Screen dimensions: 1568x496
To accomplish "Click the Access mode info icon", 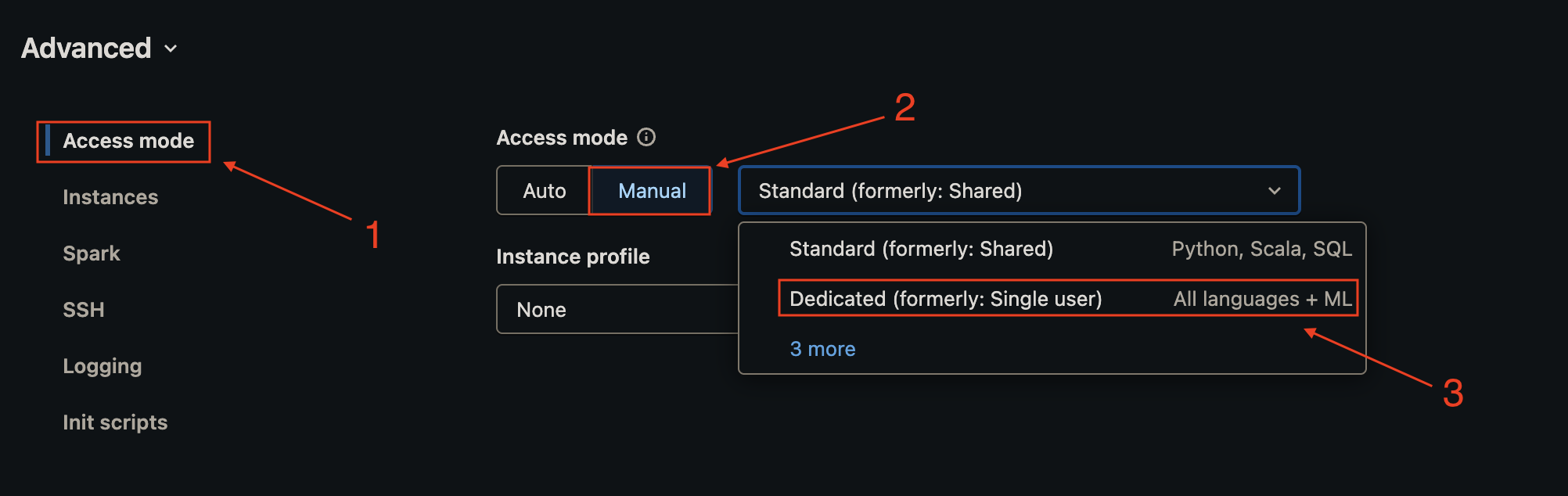I will pyautogui.click(x=646, y=137).
